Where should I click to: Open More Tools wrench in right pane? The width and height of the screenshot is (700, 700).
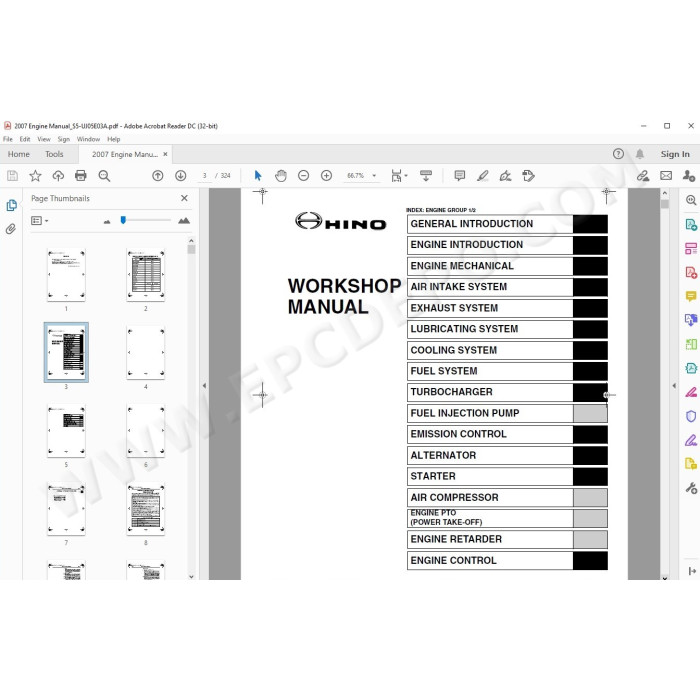pyautogui.click(x=691, y=488)
